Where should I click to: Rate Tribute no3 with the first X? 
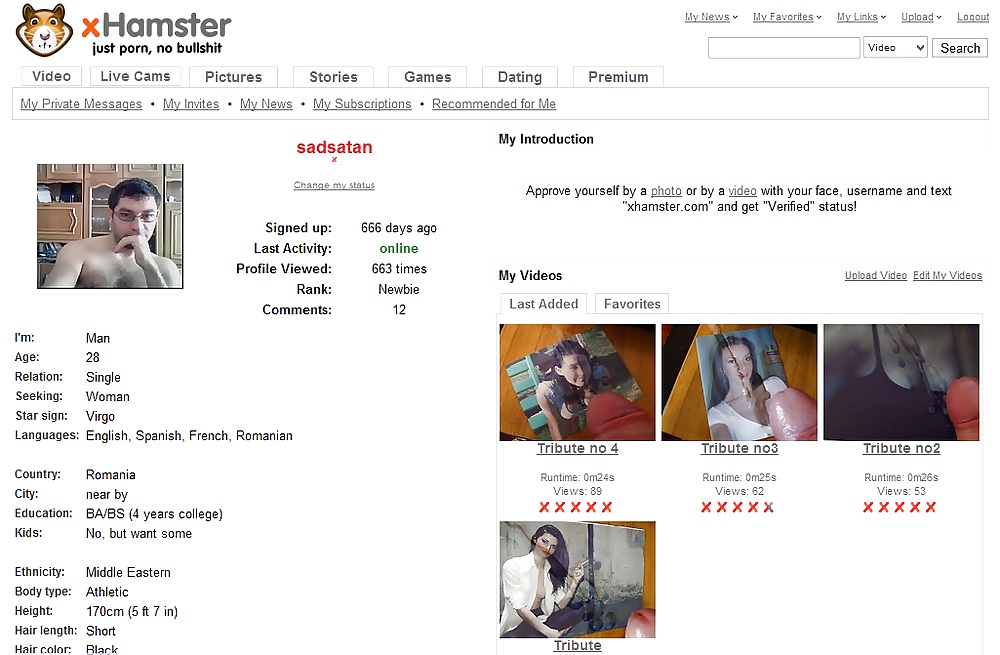pyautogui.click(x=706, y=507)
